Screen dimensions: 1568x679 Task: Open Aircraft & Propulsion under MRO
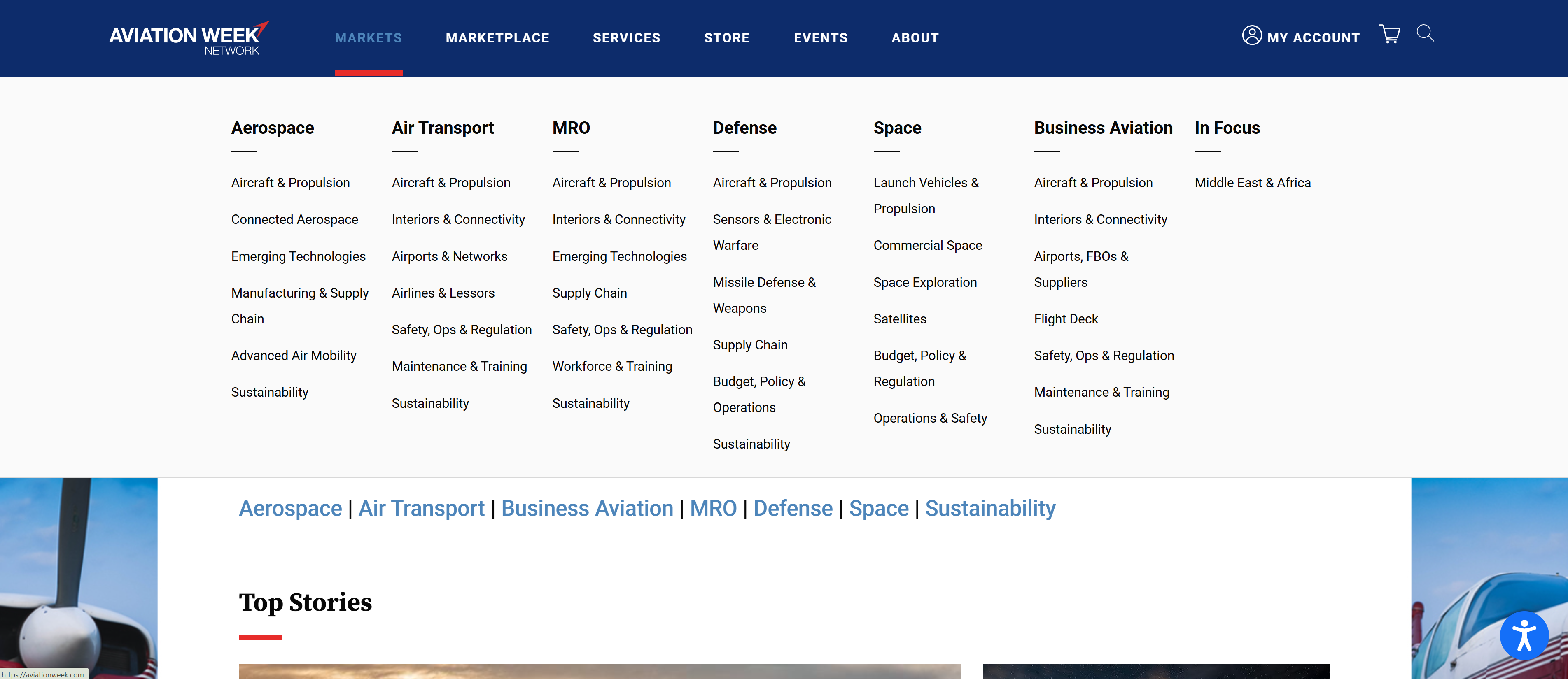coord(611,183)
